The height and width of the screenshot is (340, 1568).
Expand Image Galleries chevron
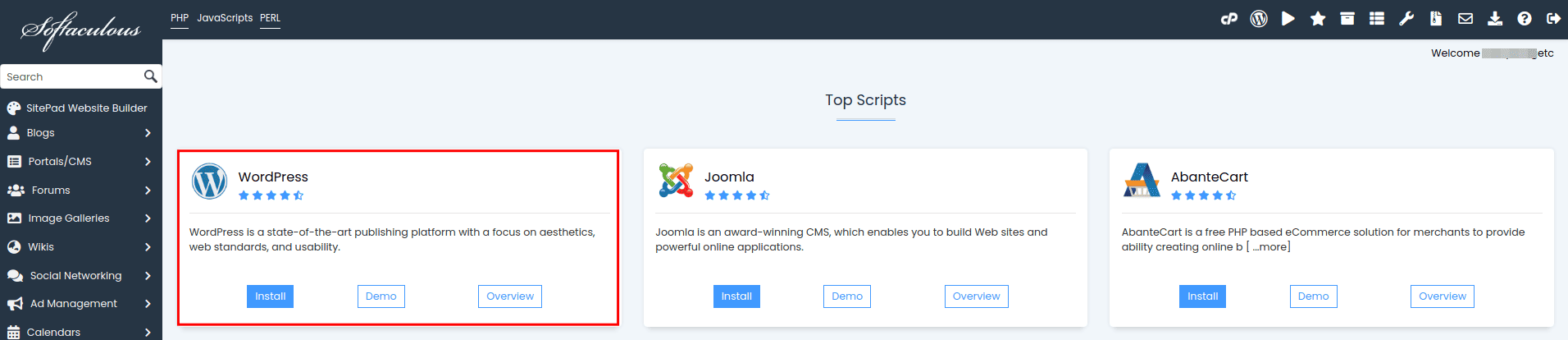pos(148,218)
